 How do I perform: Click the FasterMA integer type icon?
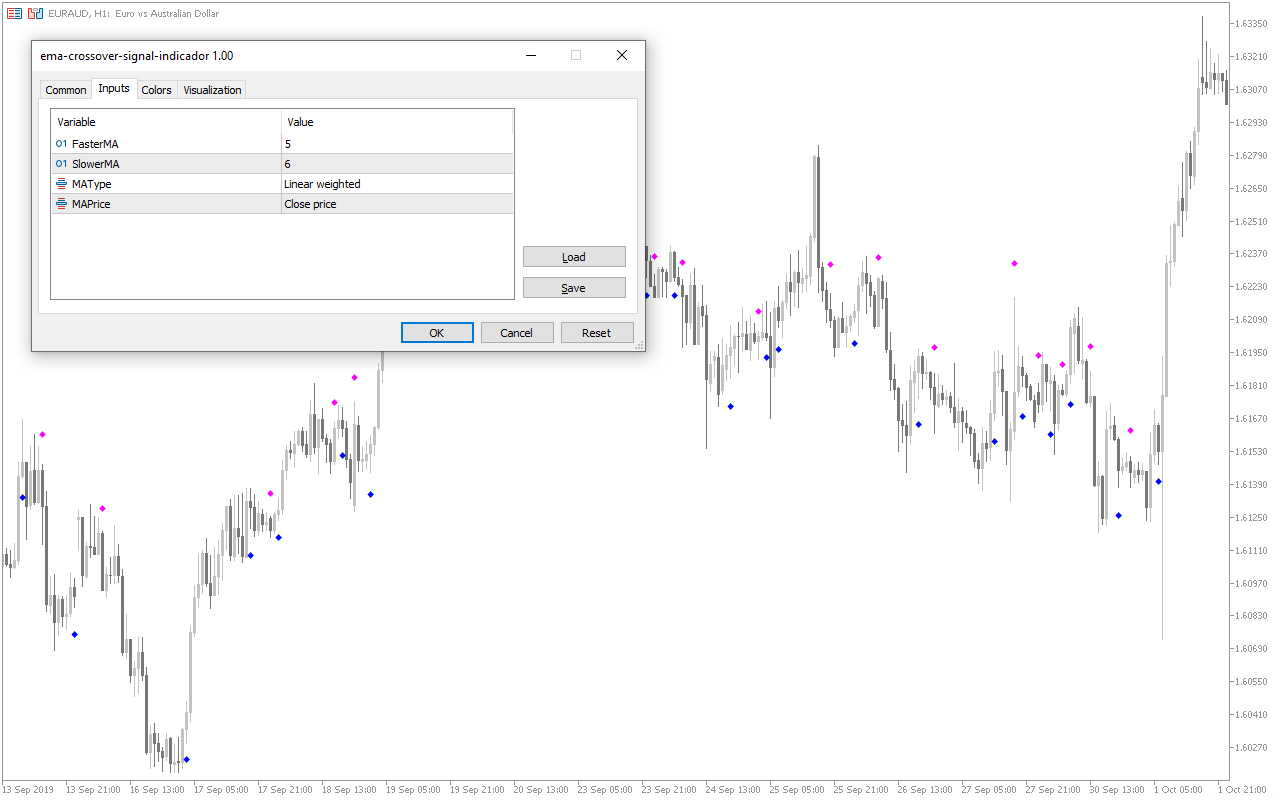pyautogui.click(x=62, y=144)
